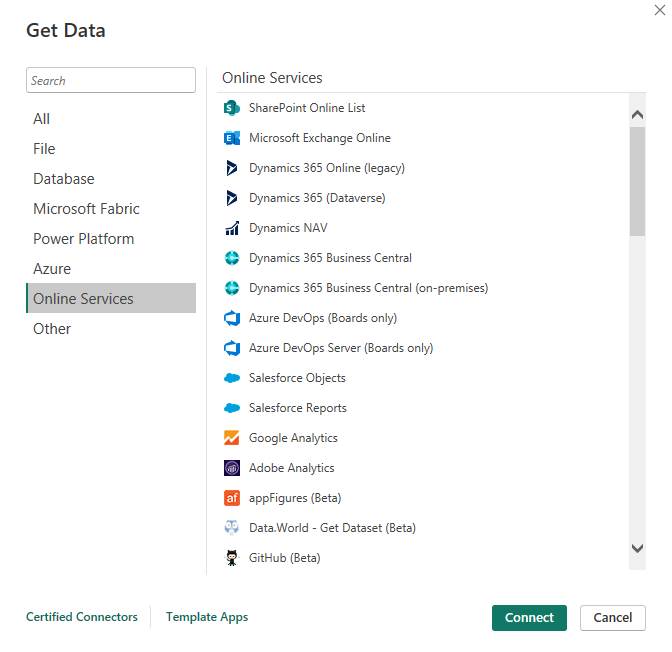
Task: Click the appFigures icon
Action: (x=232, y=498)
